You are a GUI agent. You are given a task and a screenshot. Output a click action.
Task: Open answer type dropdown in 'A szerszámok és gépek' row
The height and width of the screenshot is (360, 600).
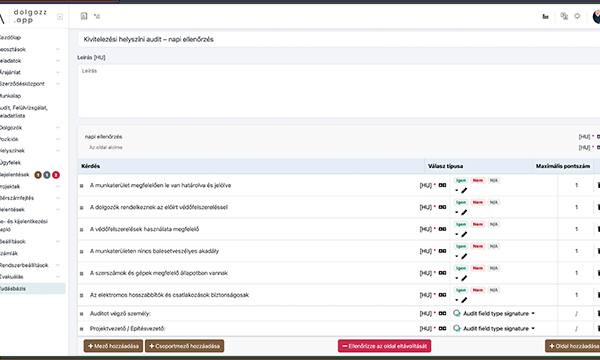point(457,278)
